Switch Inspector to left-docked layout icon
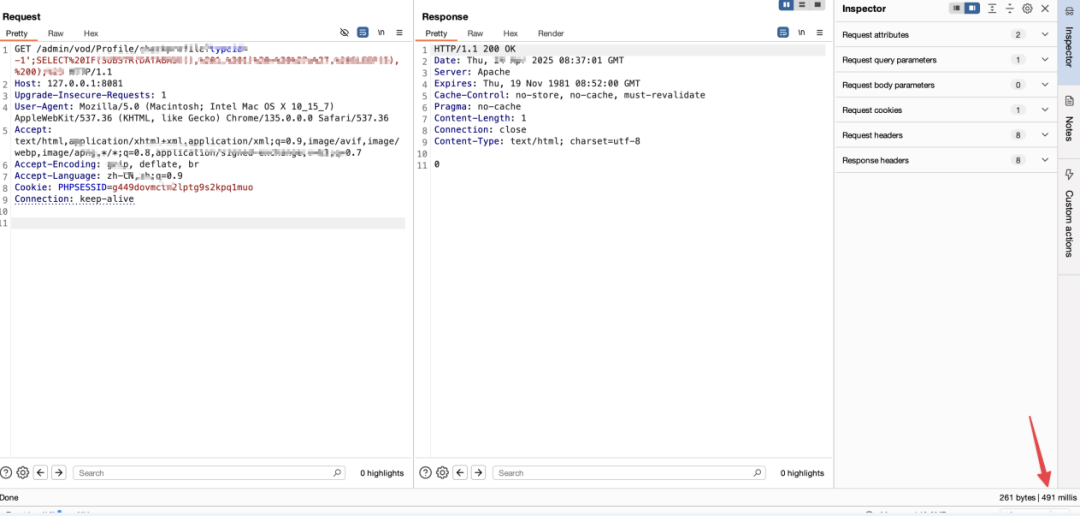1080x516 pixels. (x=957, y=8)
